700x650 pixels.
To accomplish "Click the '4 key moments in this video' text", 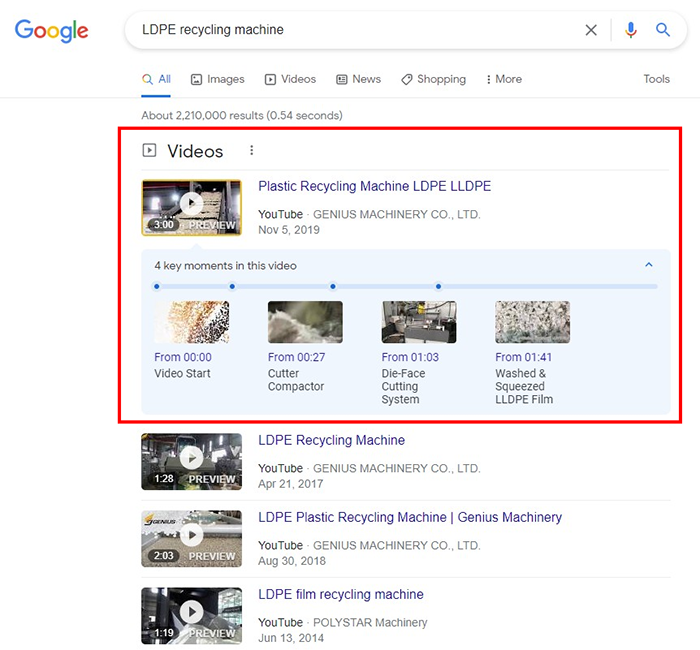I will coord(225,266).
